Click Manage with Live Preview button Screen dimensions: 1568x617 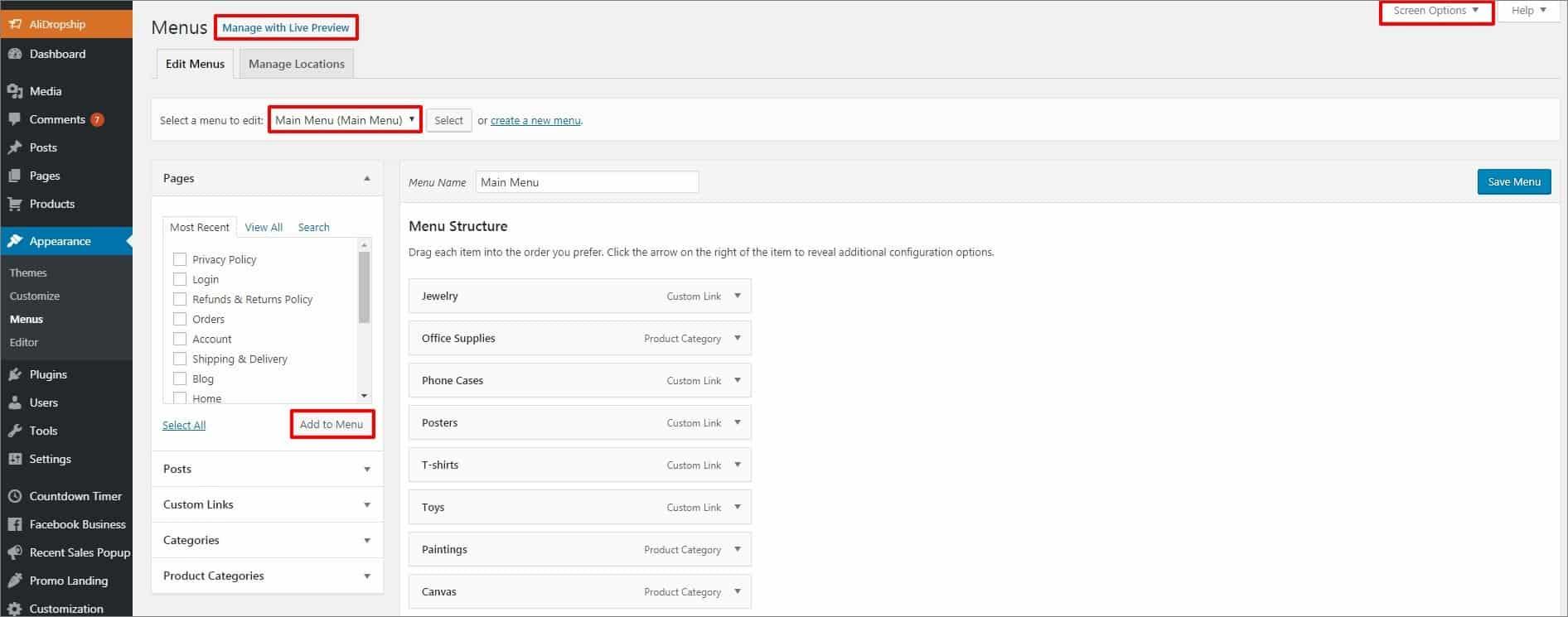[x=286, y=27]
